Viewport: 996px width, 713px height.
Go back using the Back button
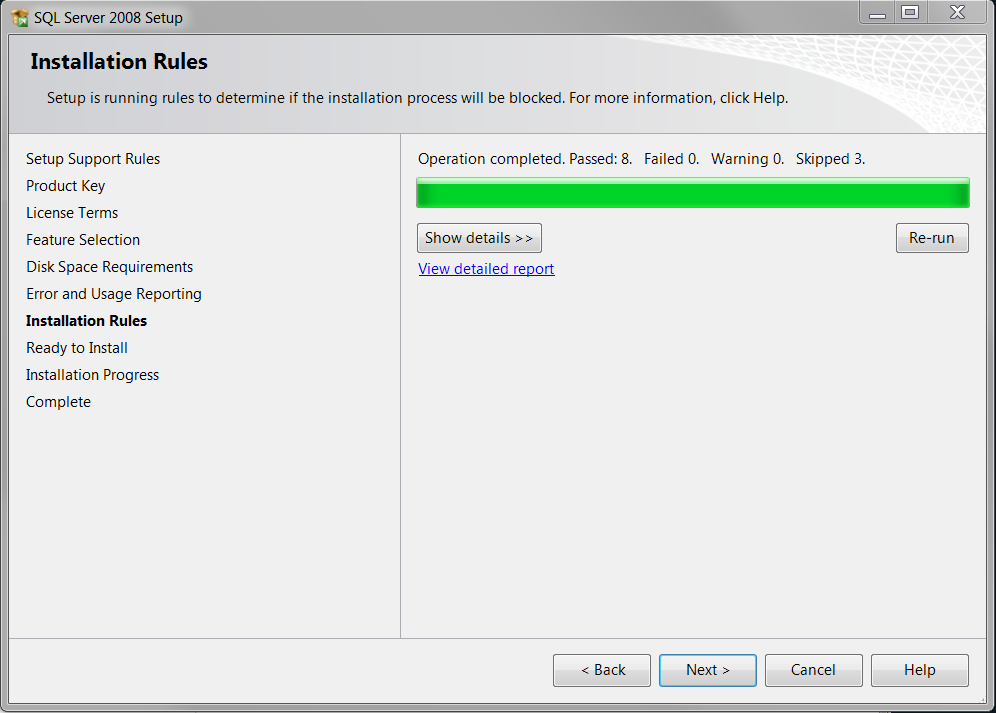coord(602,670)
